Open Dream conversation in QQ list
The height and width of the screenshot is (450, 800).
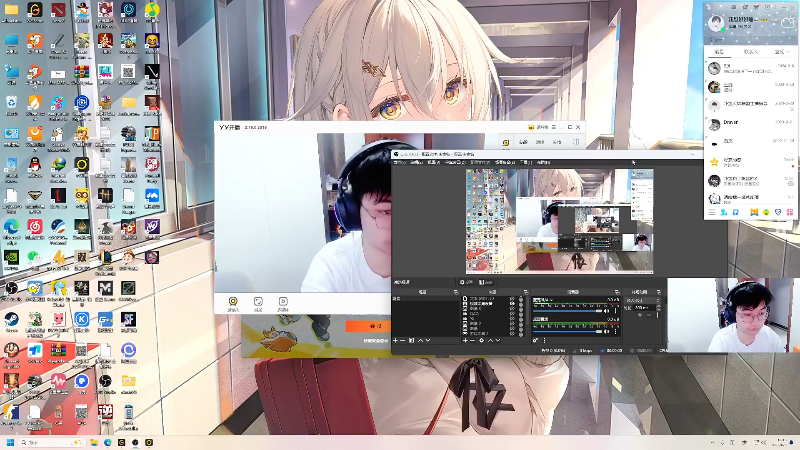(x=751, y=123)
